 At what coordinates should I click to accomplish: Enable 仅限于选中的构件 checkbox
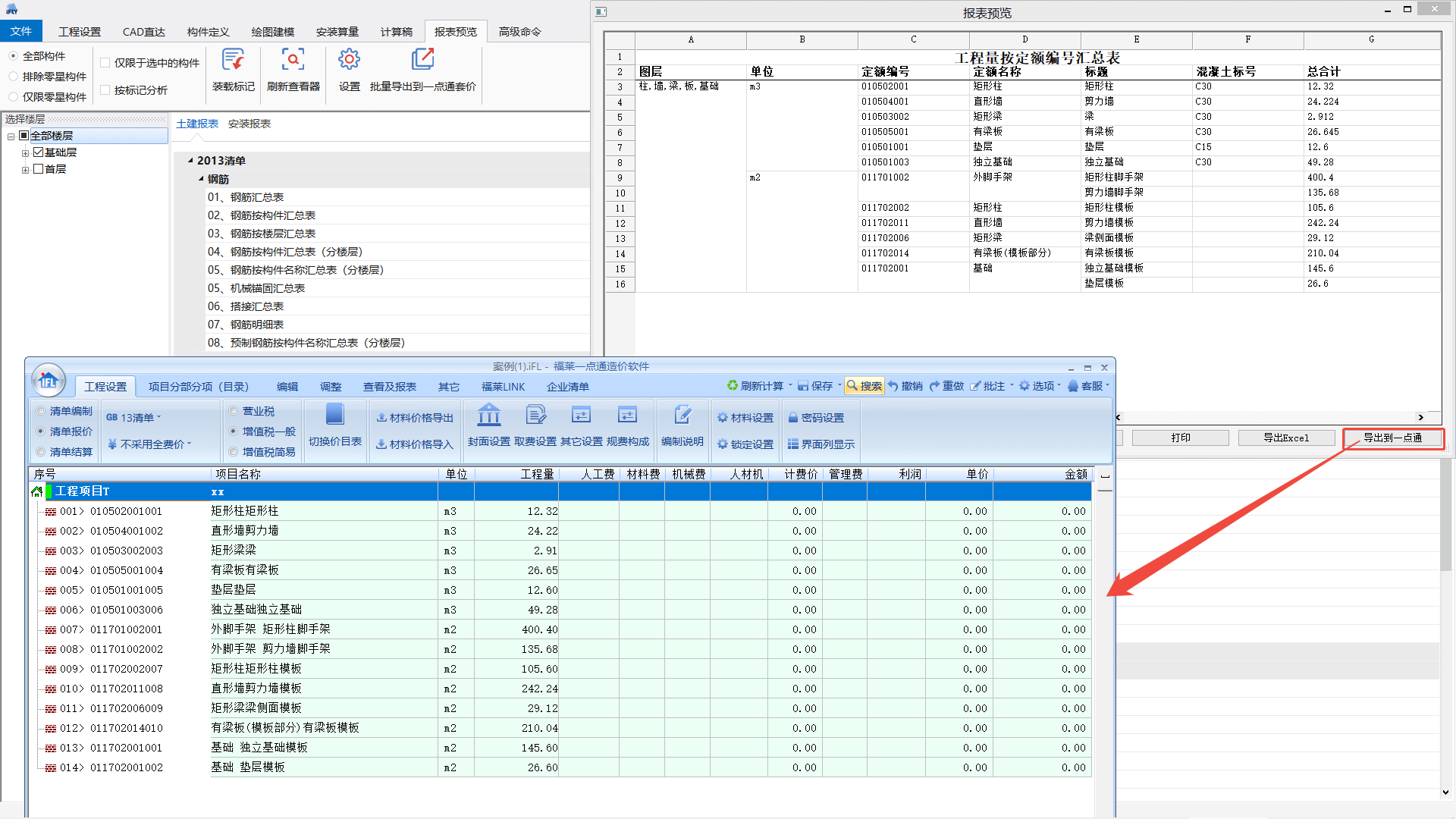pos(105,63)
